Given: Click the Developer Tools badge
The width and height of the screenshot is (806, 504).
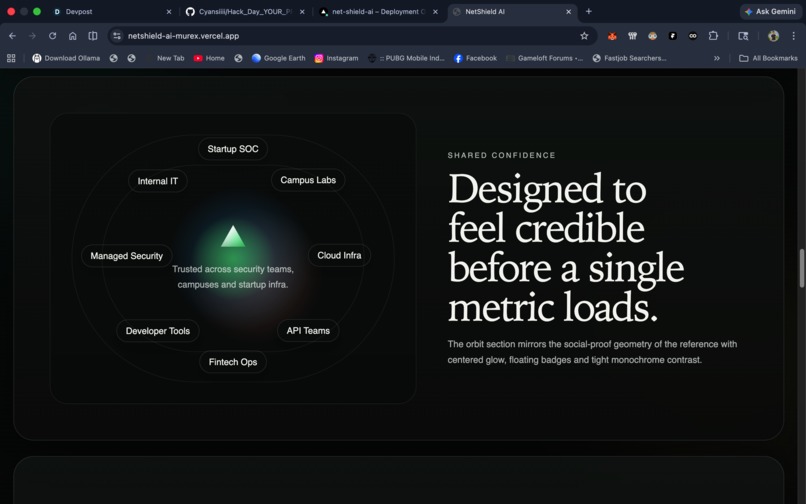Looking at the screenshot, I should coord(158,331).
